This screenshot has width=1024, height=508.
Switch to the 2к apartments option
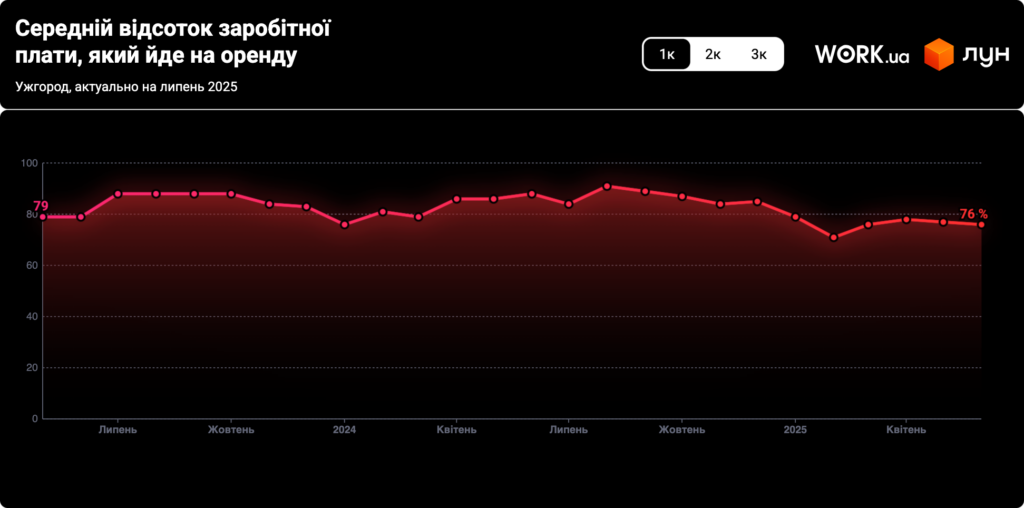click(712, 54)
